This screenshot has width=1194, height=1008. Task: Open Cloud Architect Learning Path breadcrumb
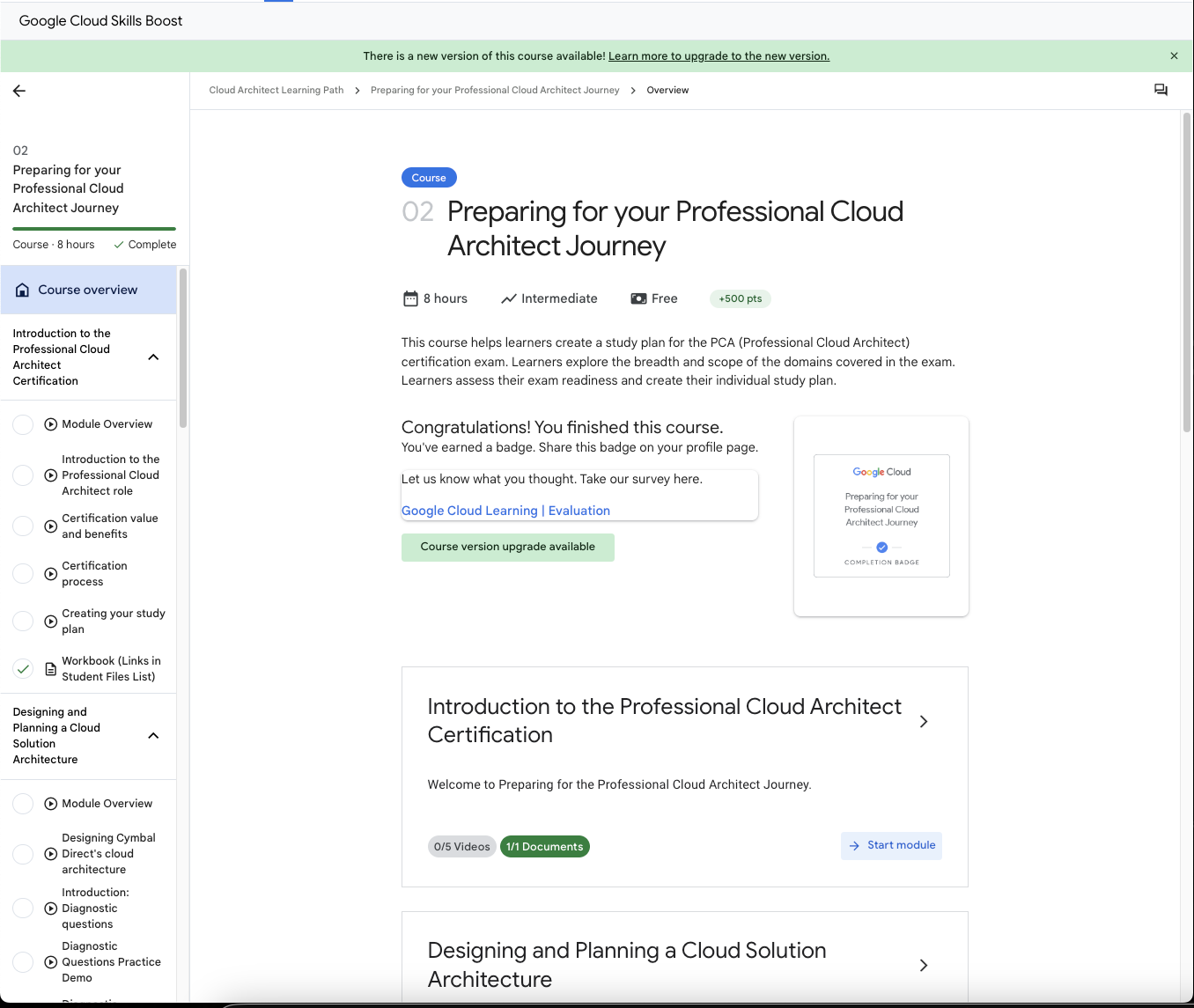[x=276, y=90]
